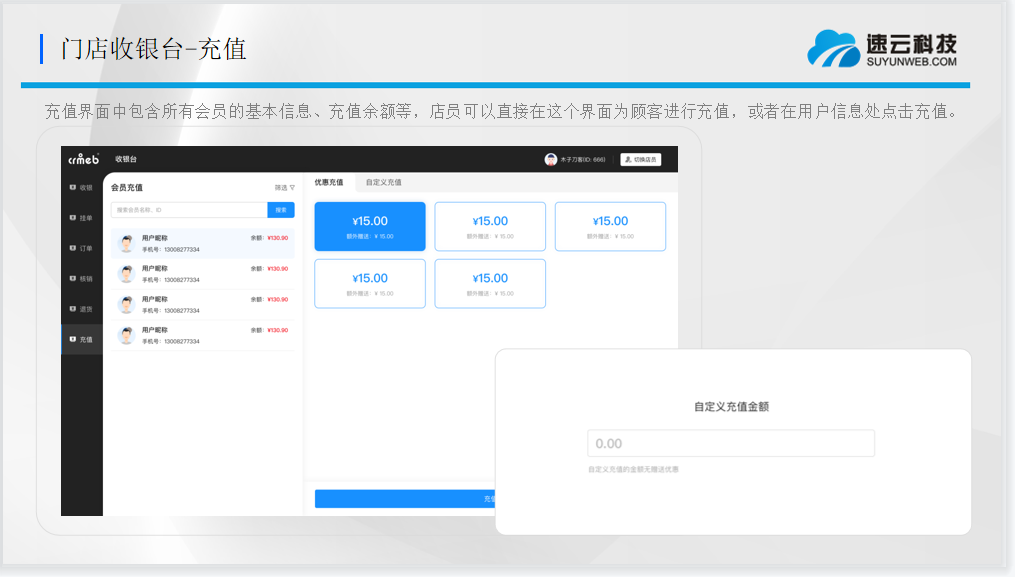Select the highlighted ¥15.00 recharge option

[x=370, y=226]
